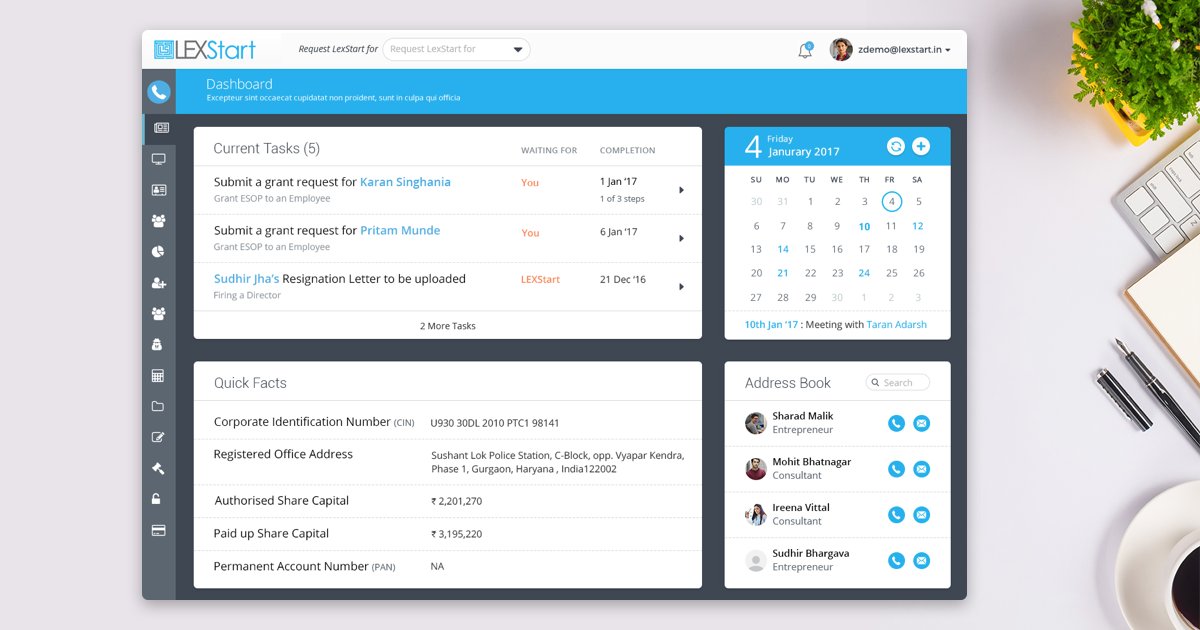This screenshot has width=1200, height=630.
Task: Click the COMPLETION column header
Action: click(628, 151)
